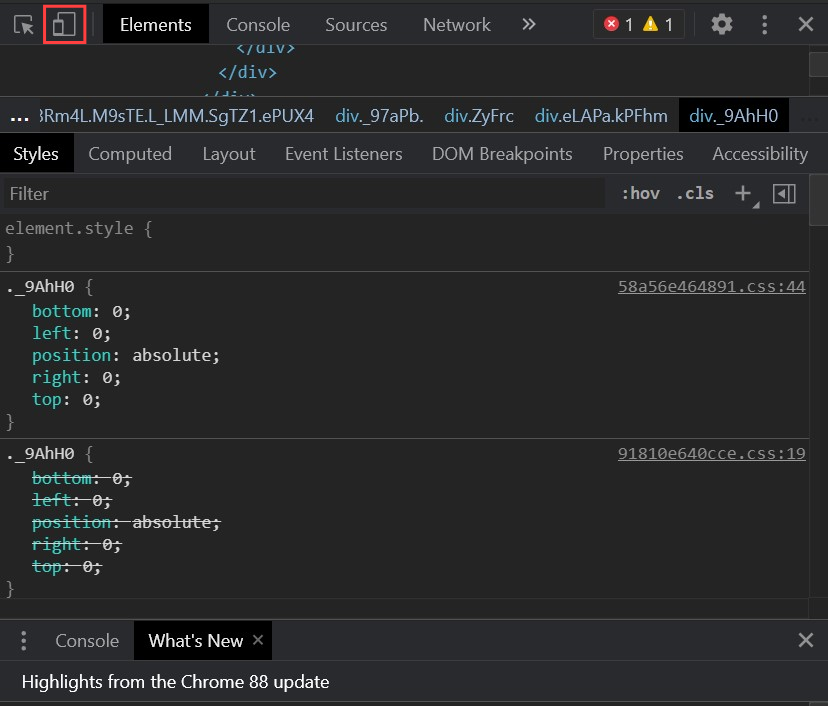Viewport: 828px width, 706px height.
Task: Open the Sources panel tab
Action: 356,25
